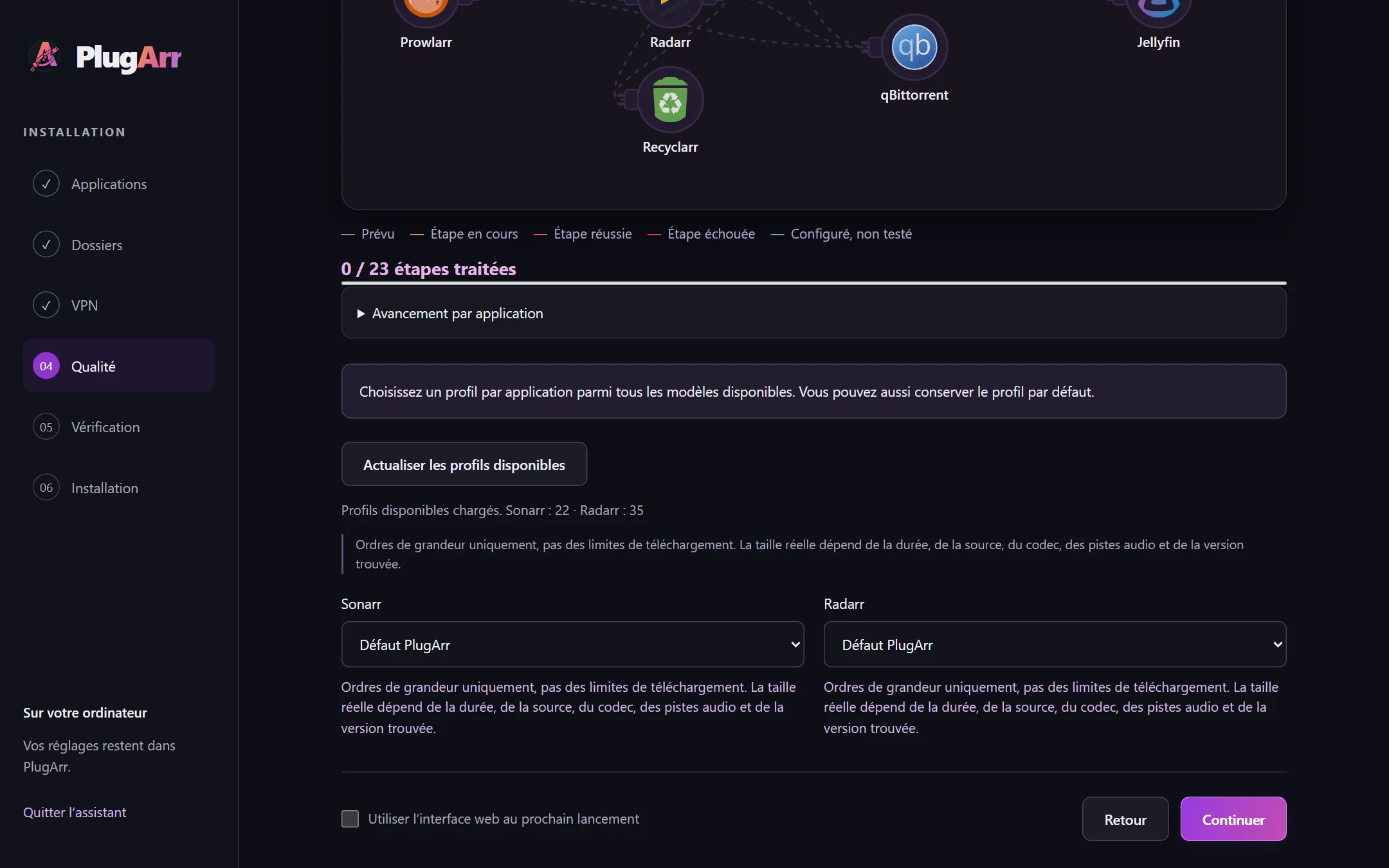1389x868 pixels.
Task: Click the Sonarr field label
Action: (x=361, y=604)
